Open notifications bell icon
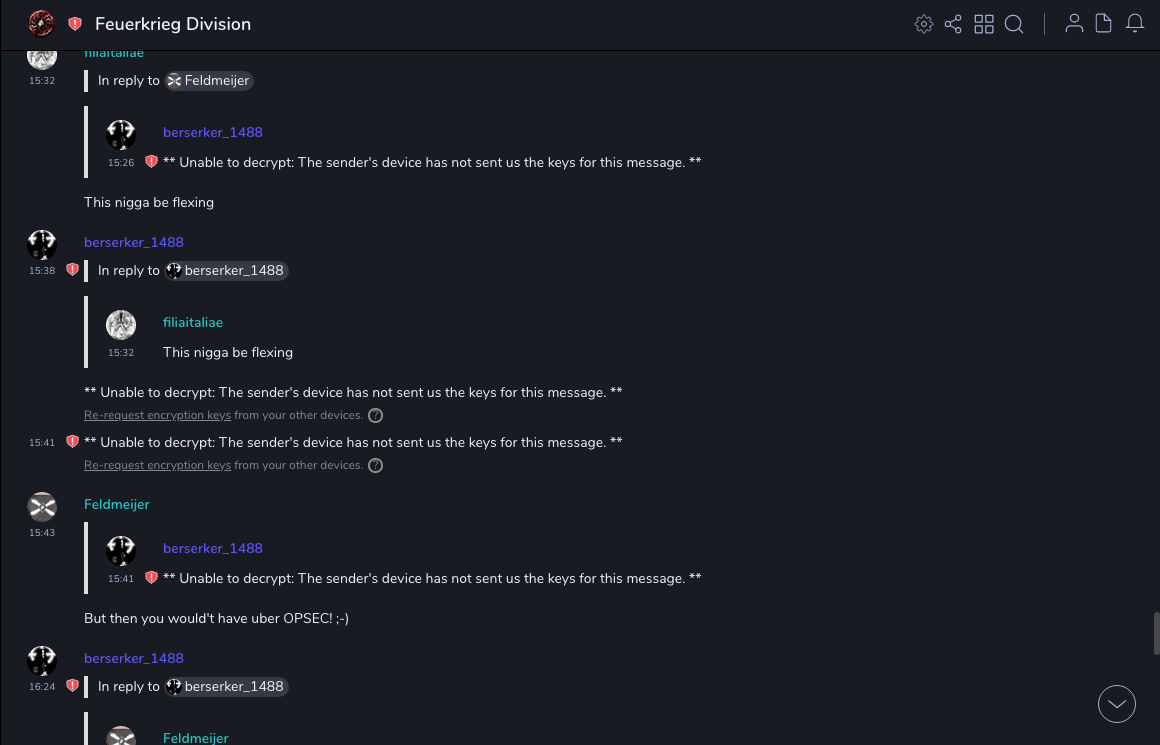Image resolution: width=1160 pixels, height=745 pixels. (x=1135, y=24)
